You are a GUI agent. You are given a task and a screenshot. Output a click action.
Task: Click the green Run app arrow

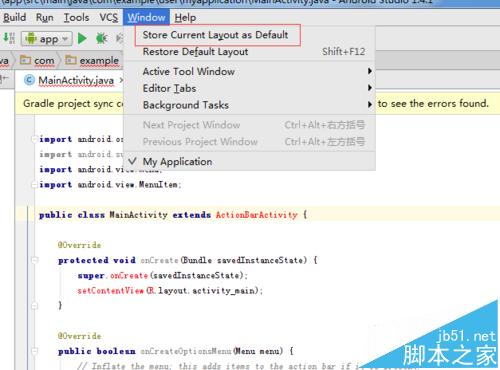pyautogui.click(x=82, y=39)
